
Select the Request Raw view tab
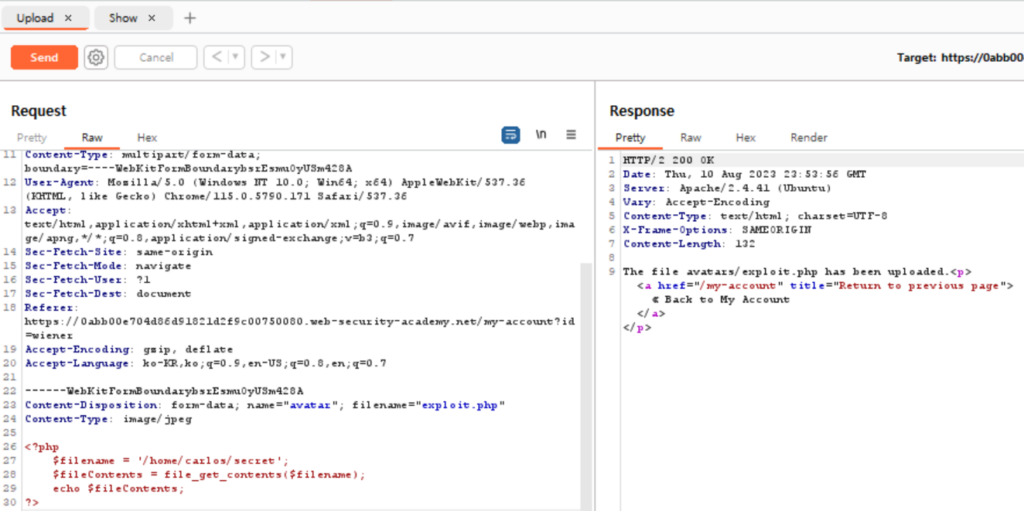click(92, 138)
